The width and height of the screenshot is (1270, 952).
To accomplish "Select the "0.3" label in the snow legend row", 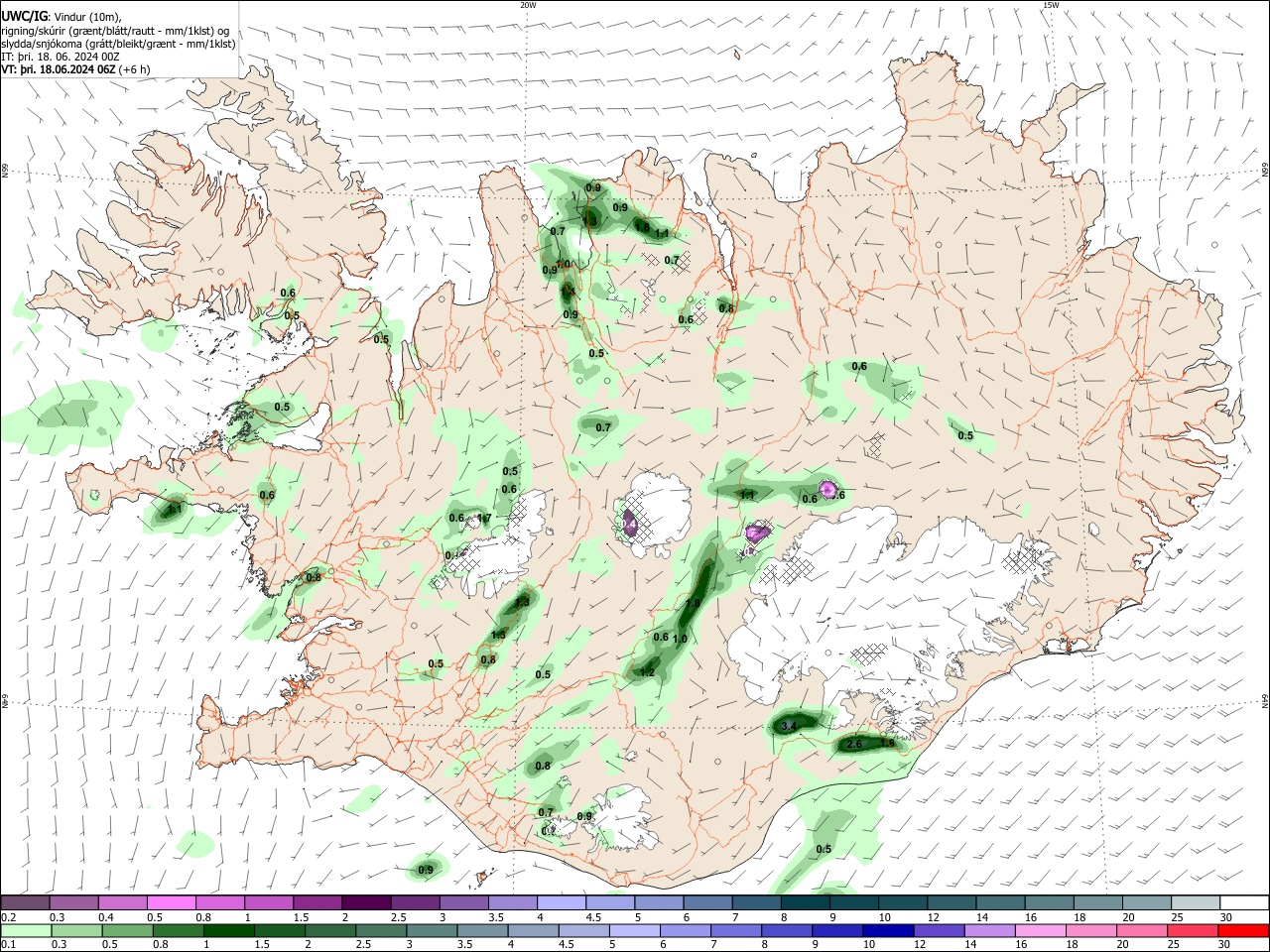I will 57,916.
